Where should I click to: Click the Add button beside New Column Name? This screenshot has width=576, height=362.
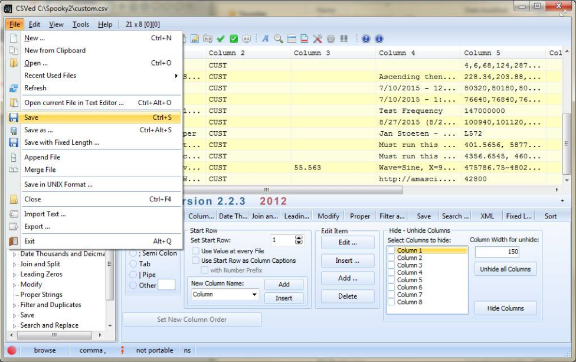tap(284, 284)
